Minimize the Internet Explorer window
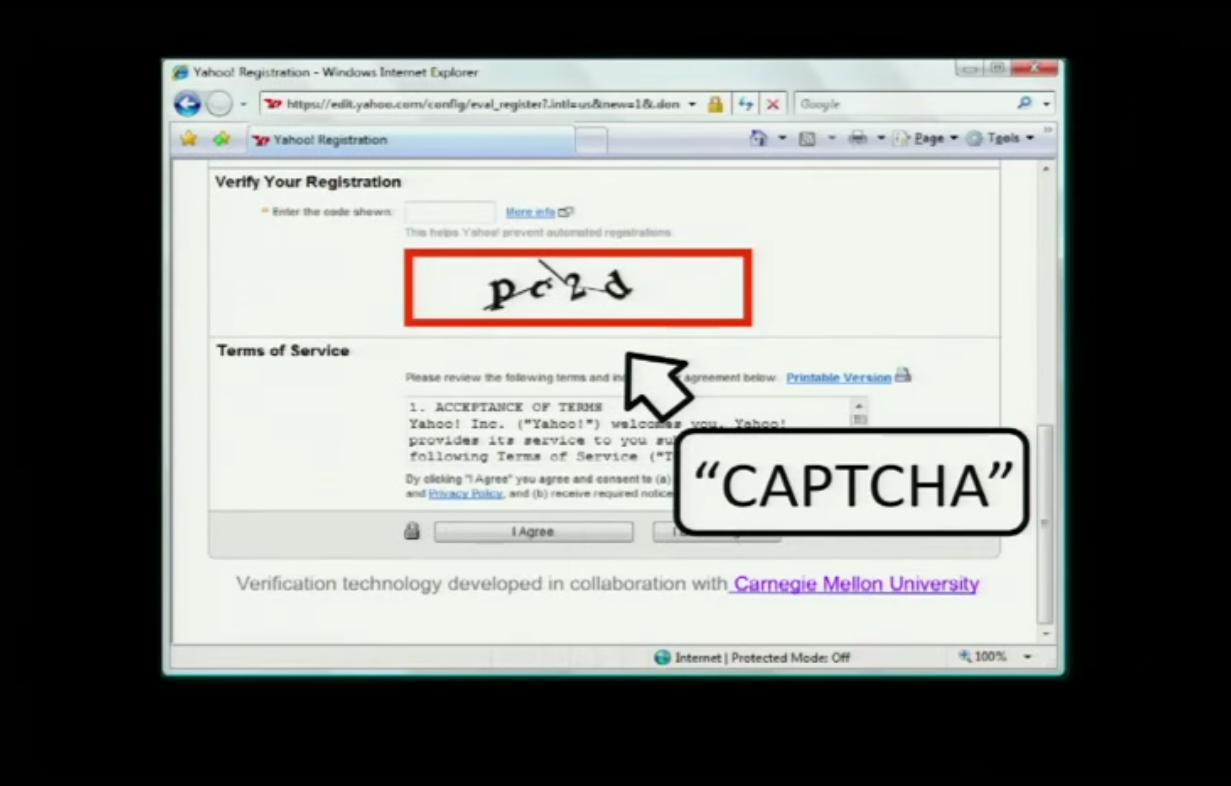The image size is (1231, 786). click(x=969, y=68)
